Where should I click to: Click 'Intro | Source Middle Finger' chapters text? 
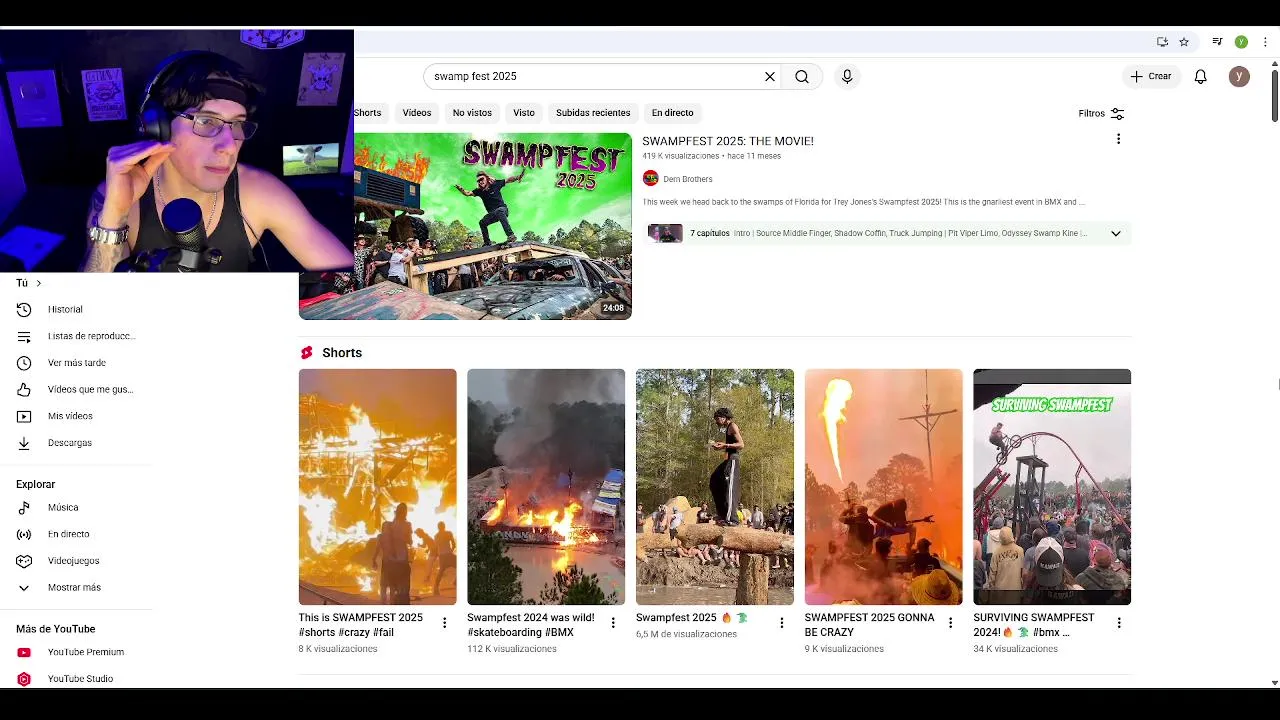(x=910, y=233)
